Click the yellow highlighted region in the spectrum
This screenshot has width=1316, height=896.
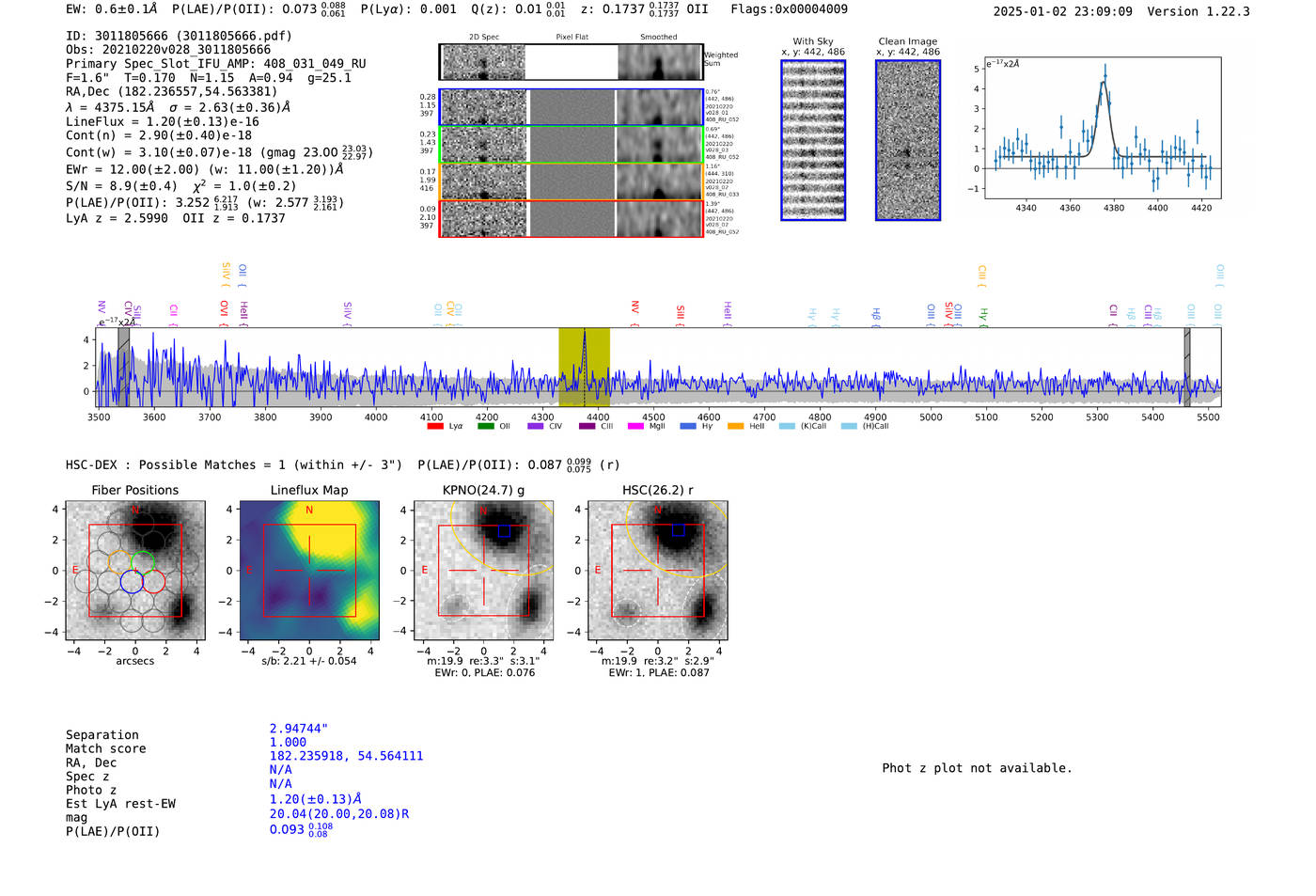pyautogui.click(x=584, y=367)
